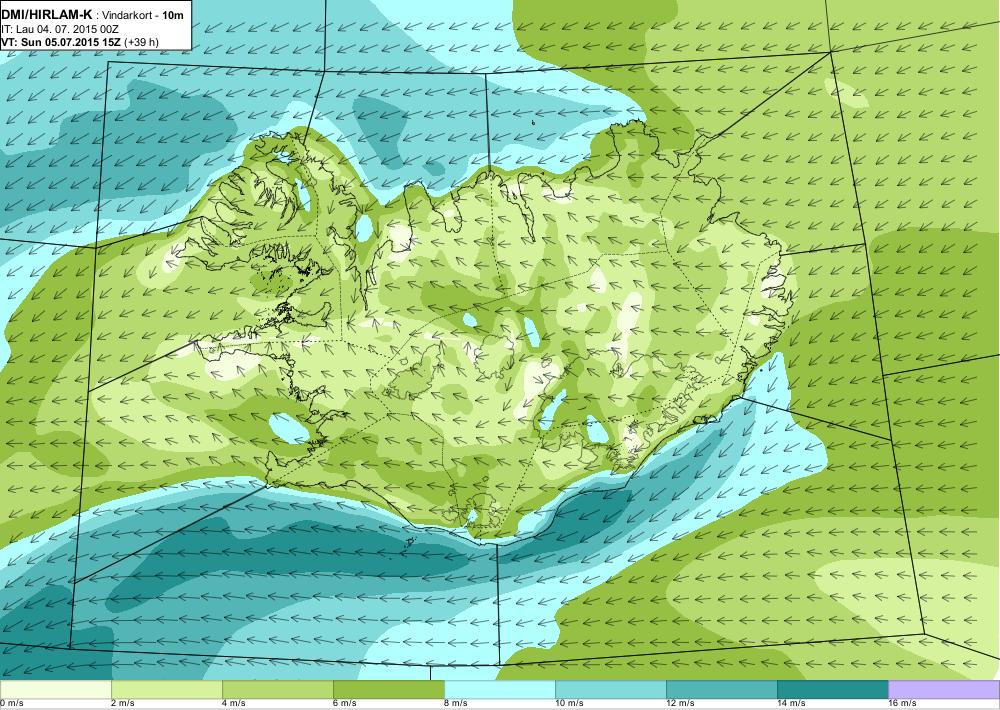The image size is (1000, 710).
Task: Select the 6–8 m/s darker green legend swatch
Action: point(389,690)
